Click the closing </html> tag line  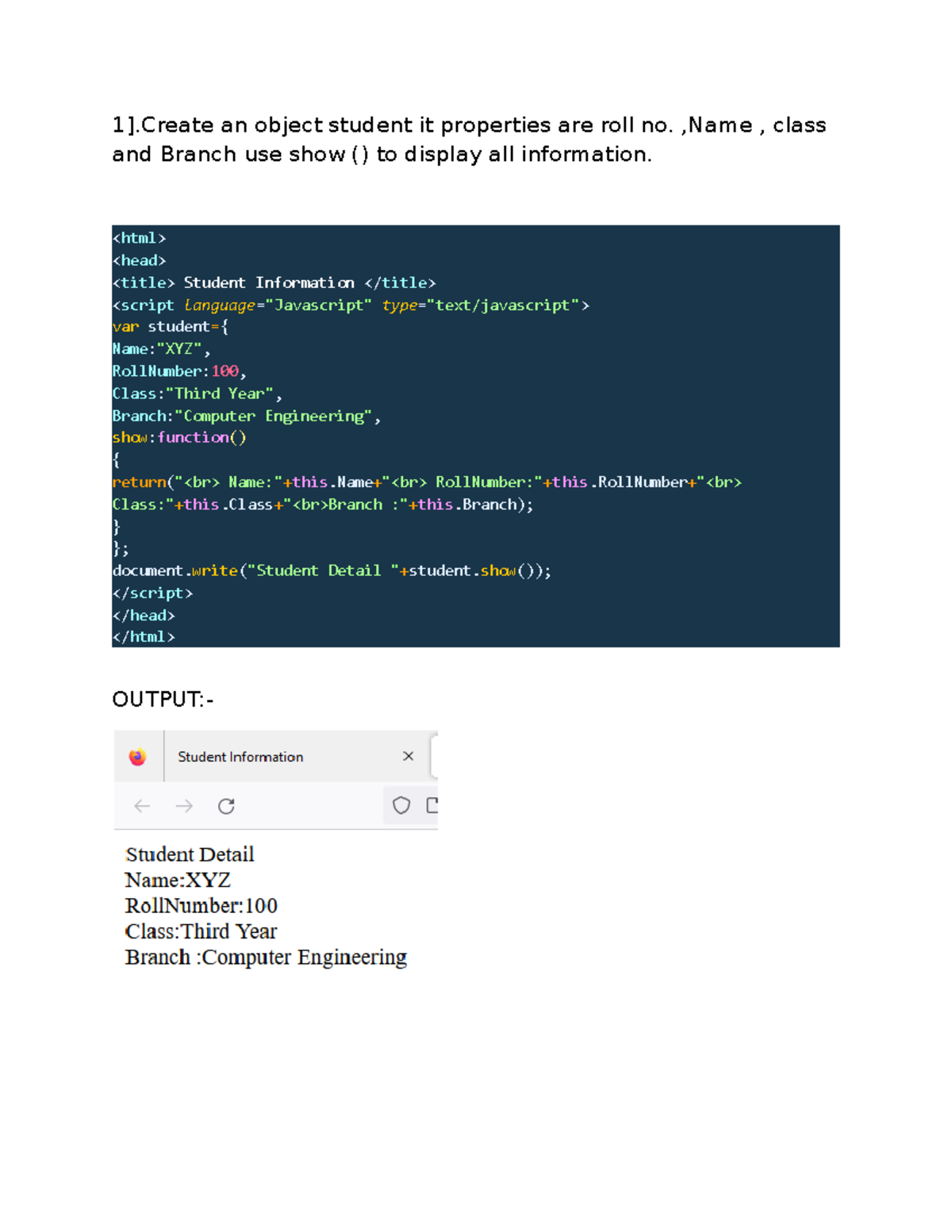(x=146, y=636)
